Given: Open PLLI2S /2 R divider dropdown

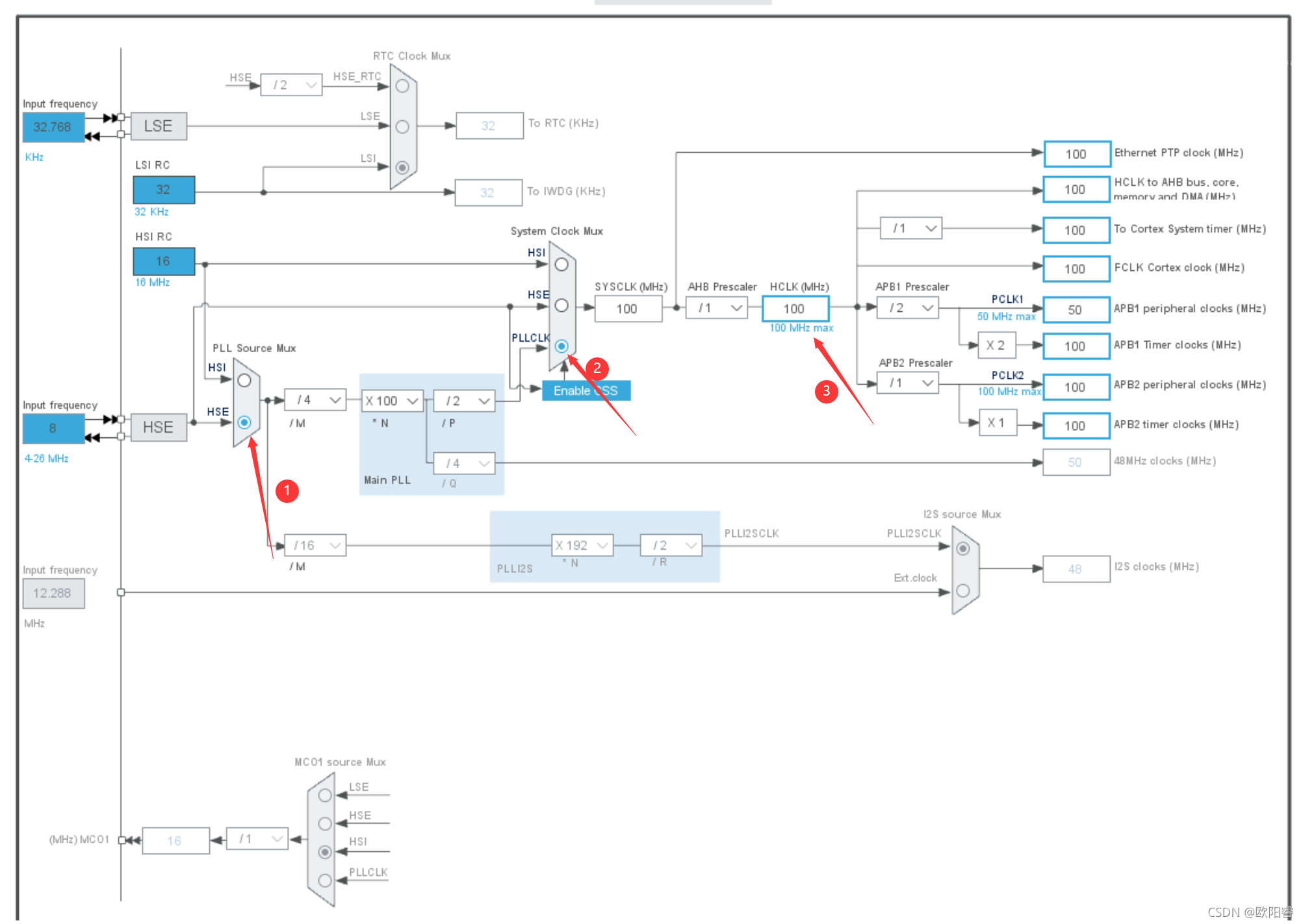Looking at the screenshot, I should [x=671, y=545].
